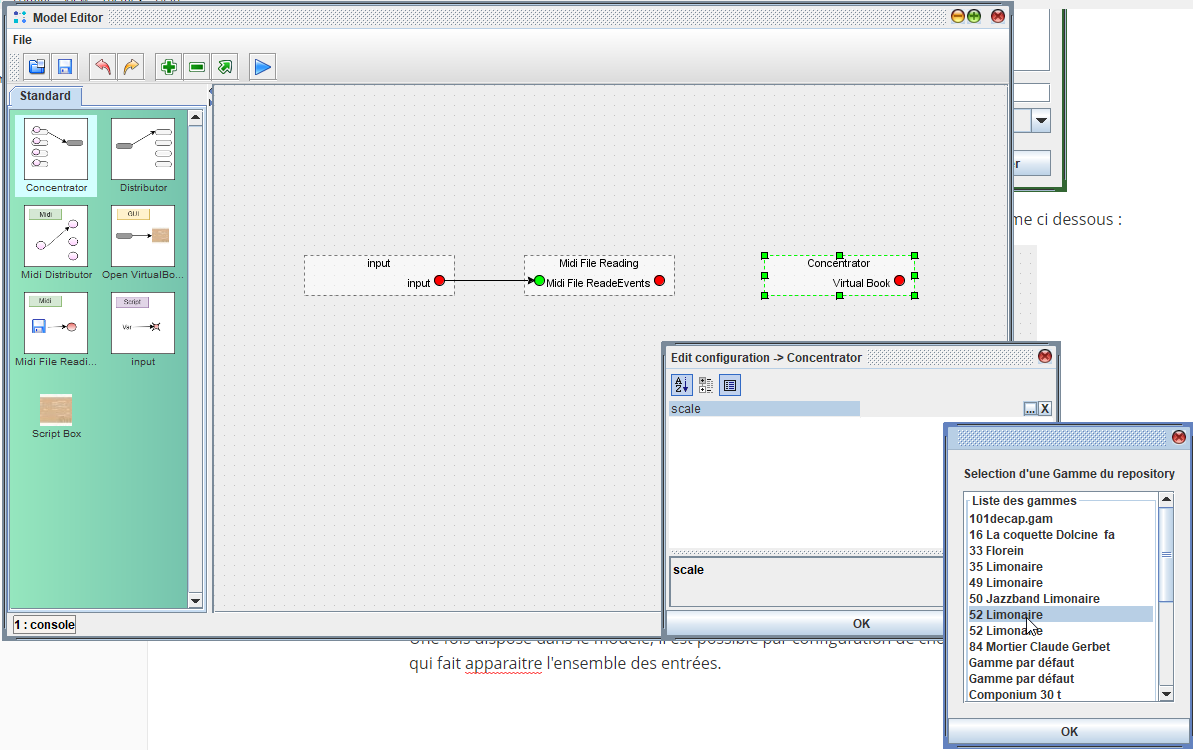The image size is (1193, 750).
Task: Click the green plus toolbar icon
Action: 169,67
